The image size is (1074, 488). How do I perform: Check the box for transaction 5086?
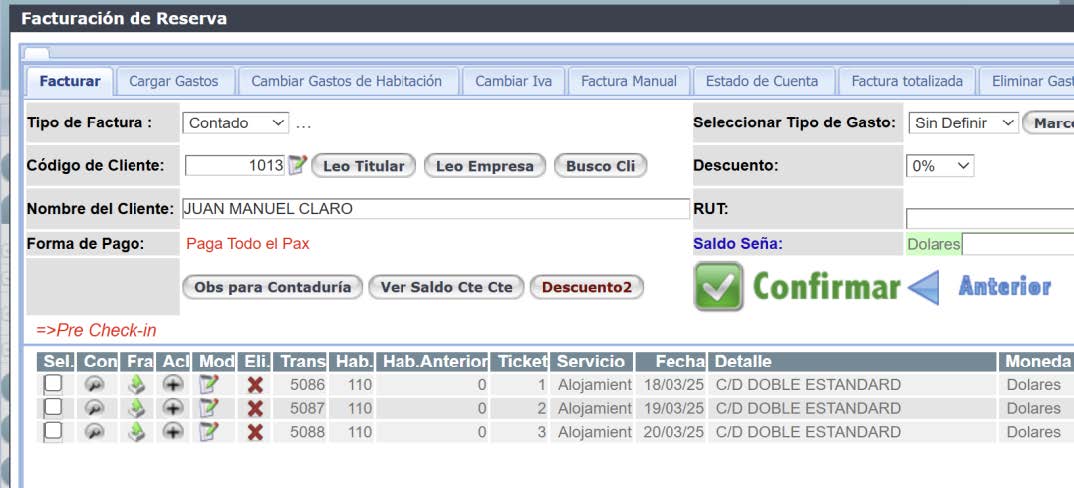53,384
